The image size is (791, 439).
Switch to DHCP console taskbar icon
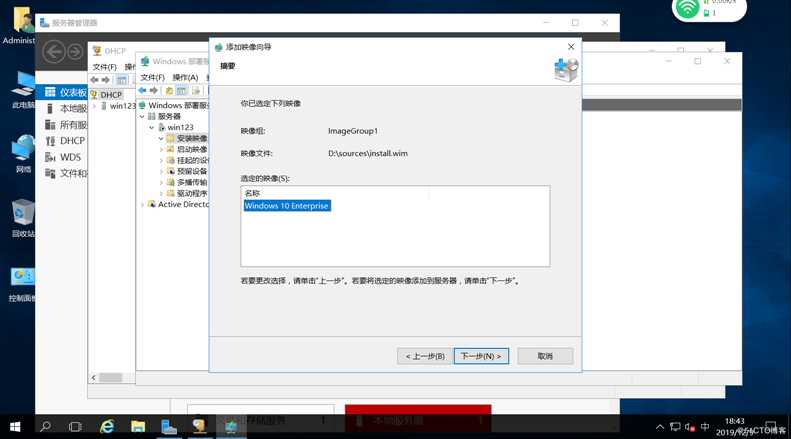200,427
